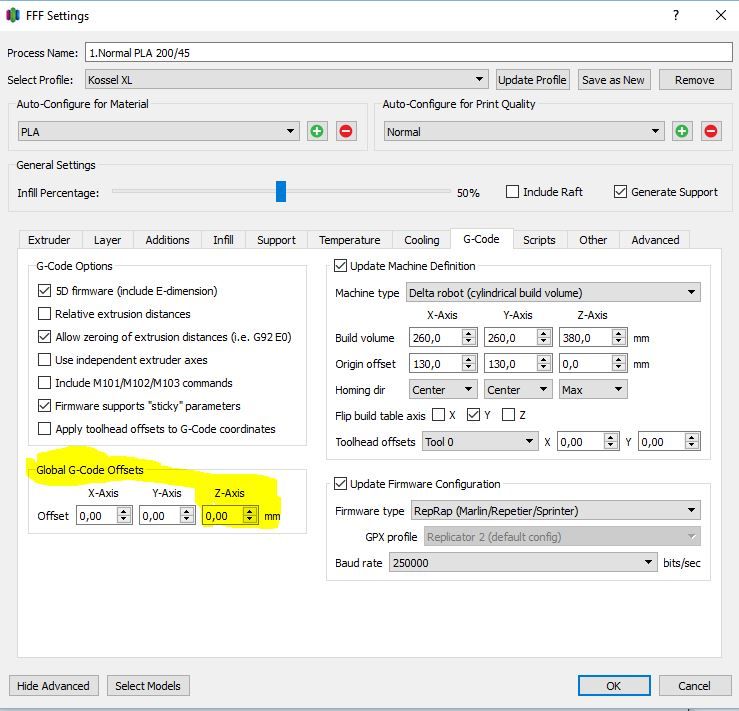Click Origin offset X-Axis field 130,0
This screenshot has height=711, width=739.
443,363
